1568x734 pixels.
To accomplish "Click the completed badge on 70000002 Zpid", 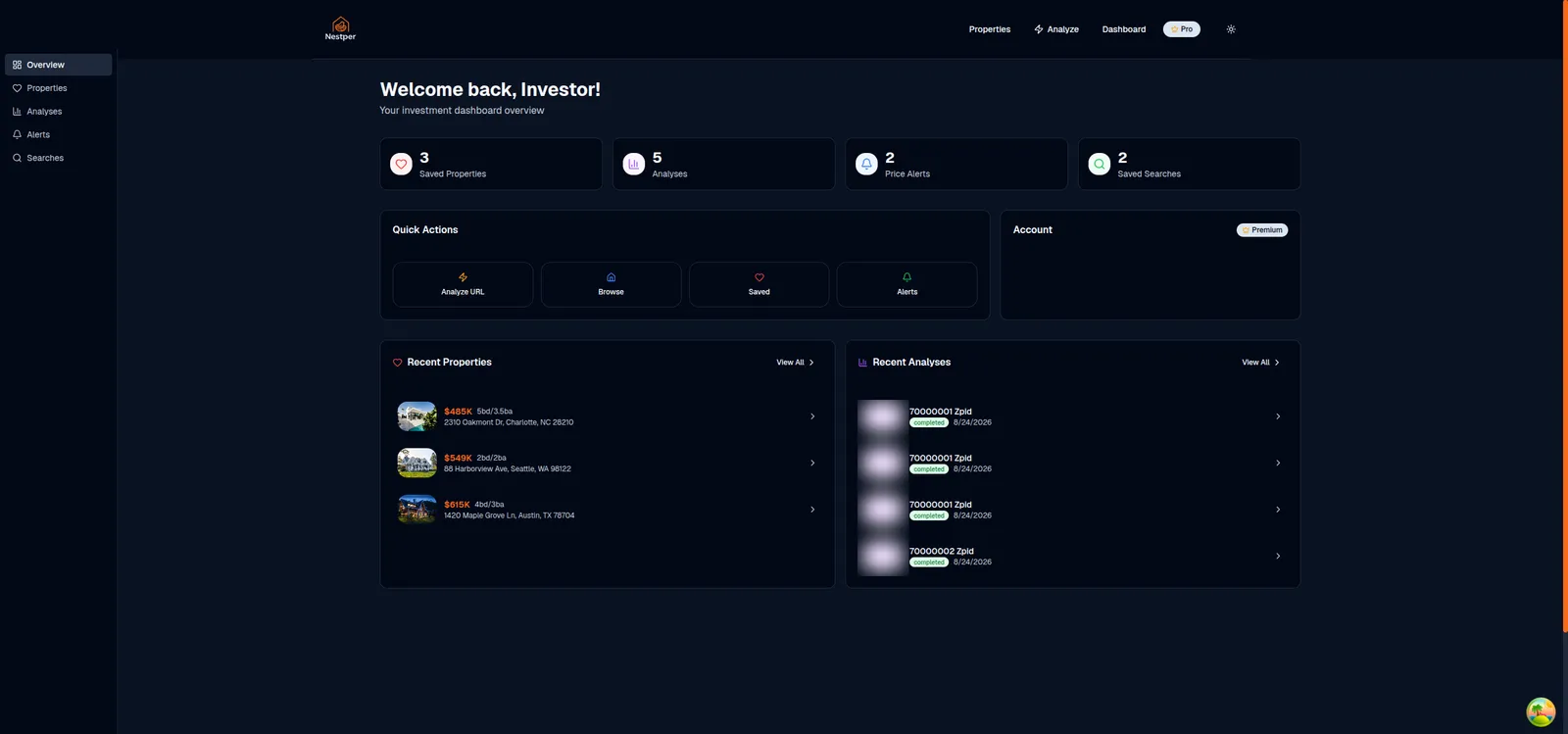I will point(929,563).
